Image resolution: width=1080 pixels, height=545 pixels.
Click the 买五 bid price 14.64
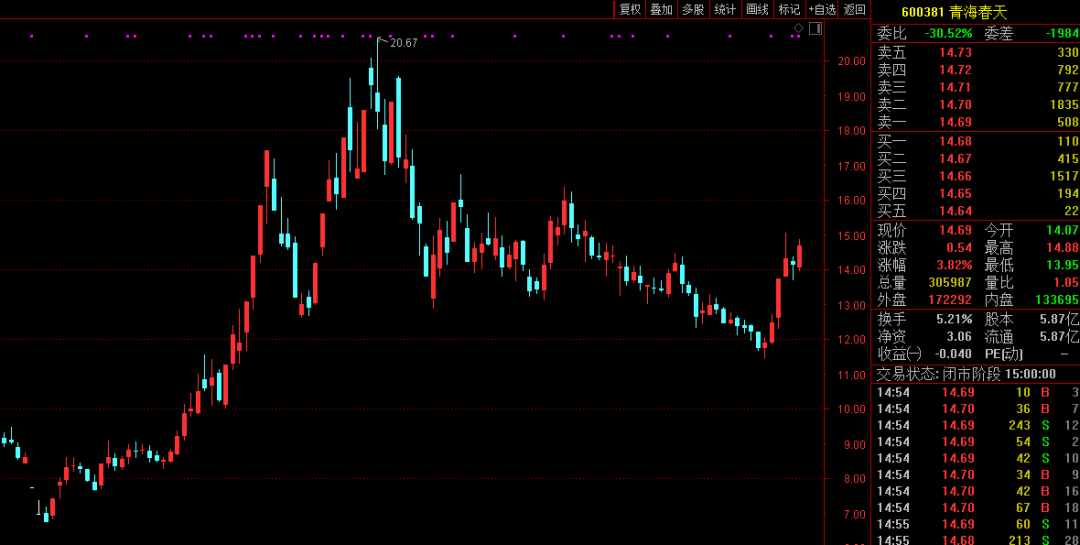[955, 210]
